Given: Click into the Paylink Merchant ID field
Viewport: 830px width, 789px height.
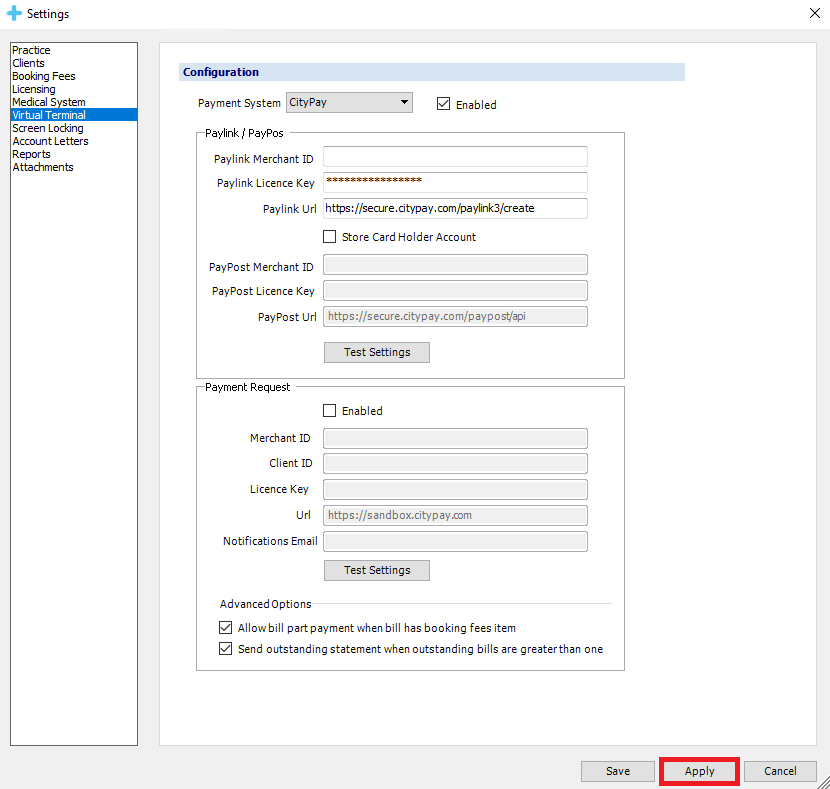Looking at the screenshot, I should click(455, 157).
